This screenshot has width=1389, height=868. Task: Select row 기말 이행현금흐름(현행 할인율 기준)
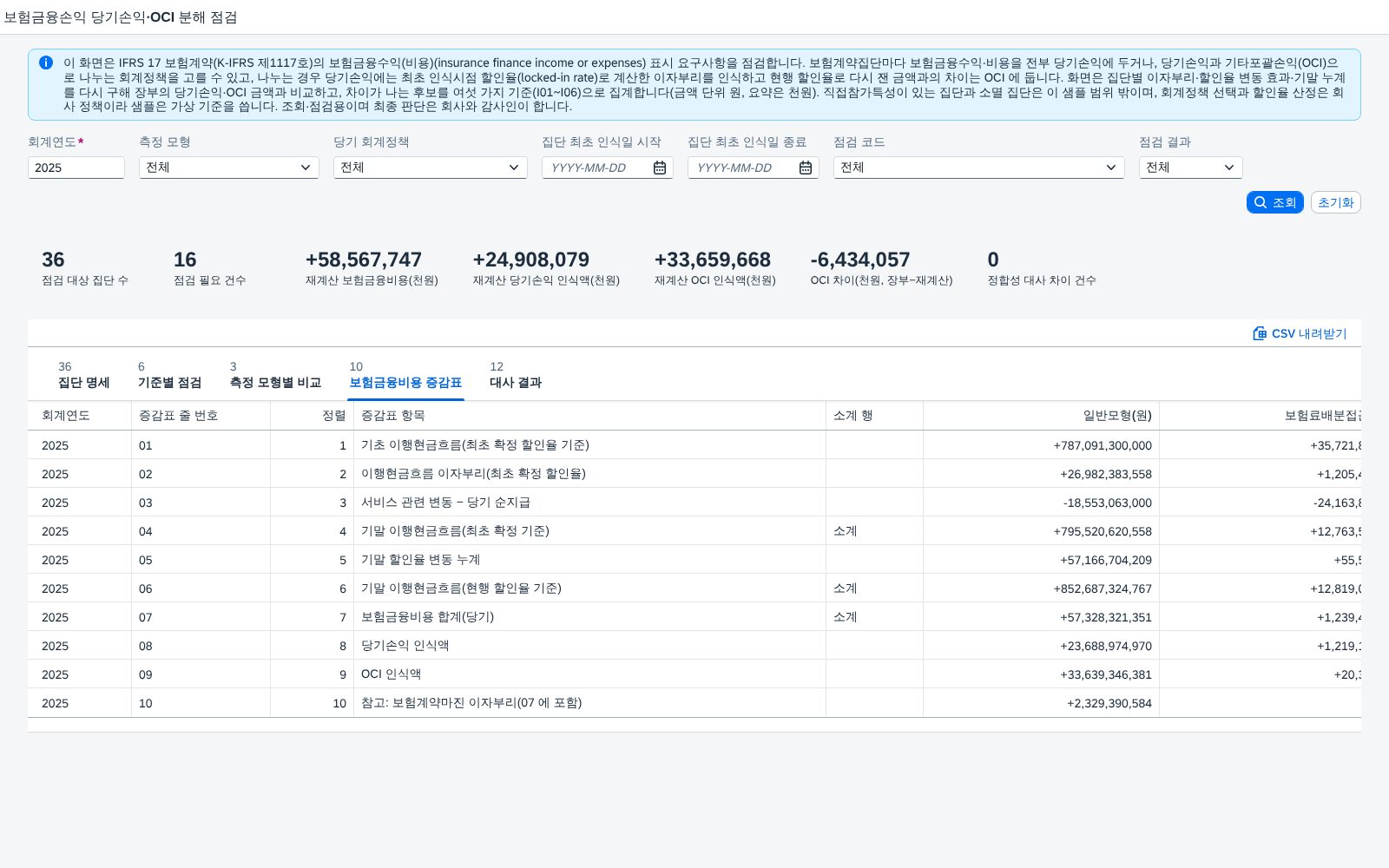pos(694,589)
